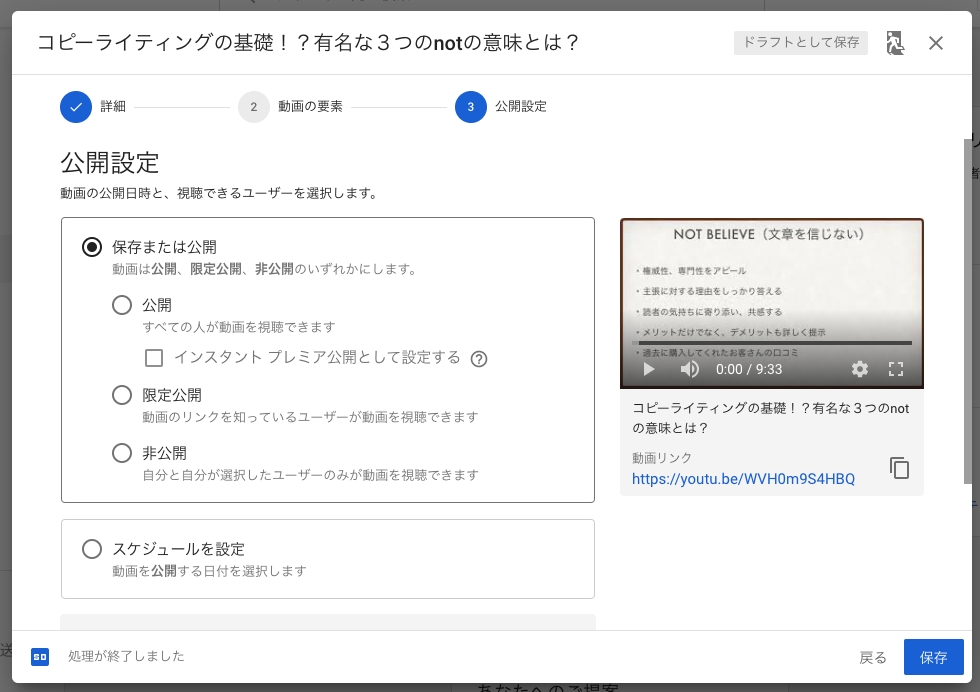Viewport: 980px width, 692px height.
Task: Select the 非公開 radio option
Action: 122,453
